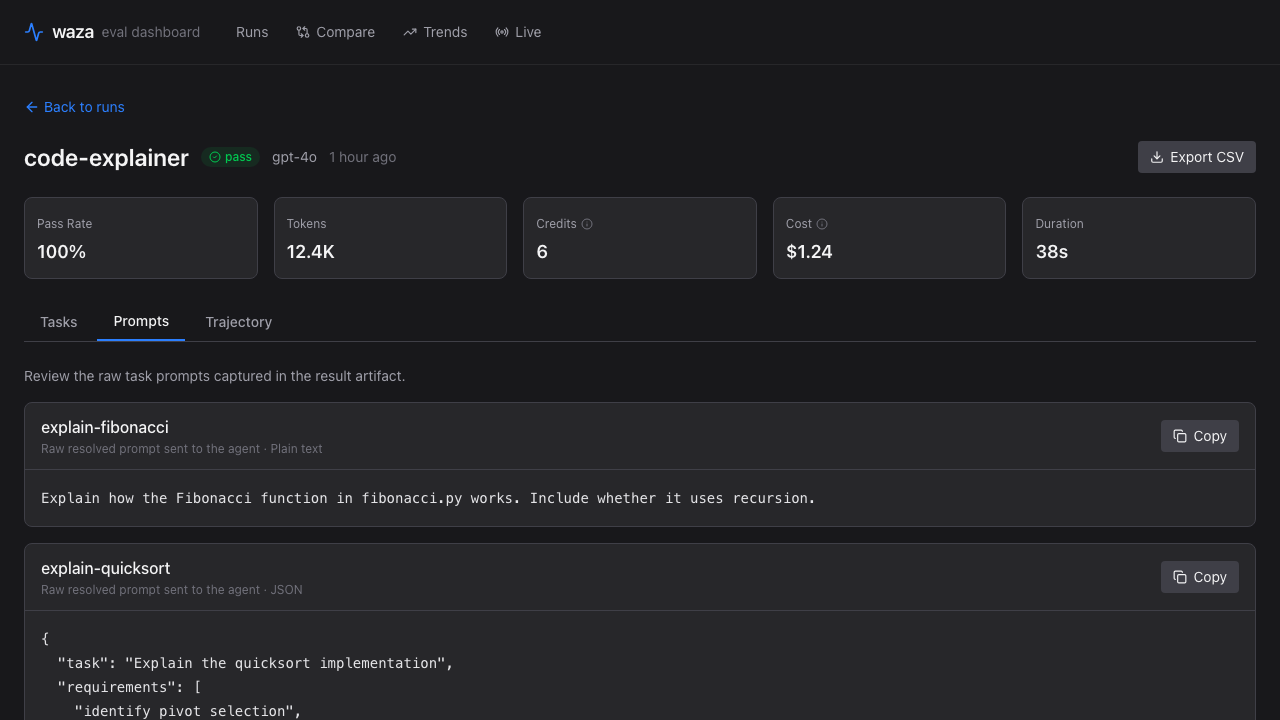Click the Pass Rate 100% value

(x=62, y=252)
